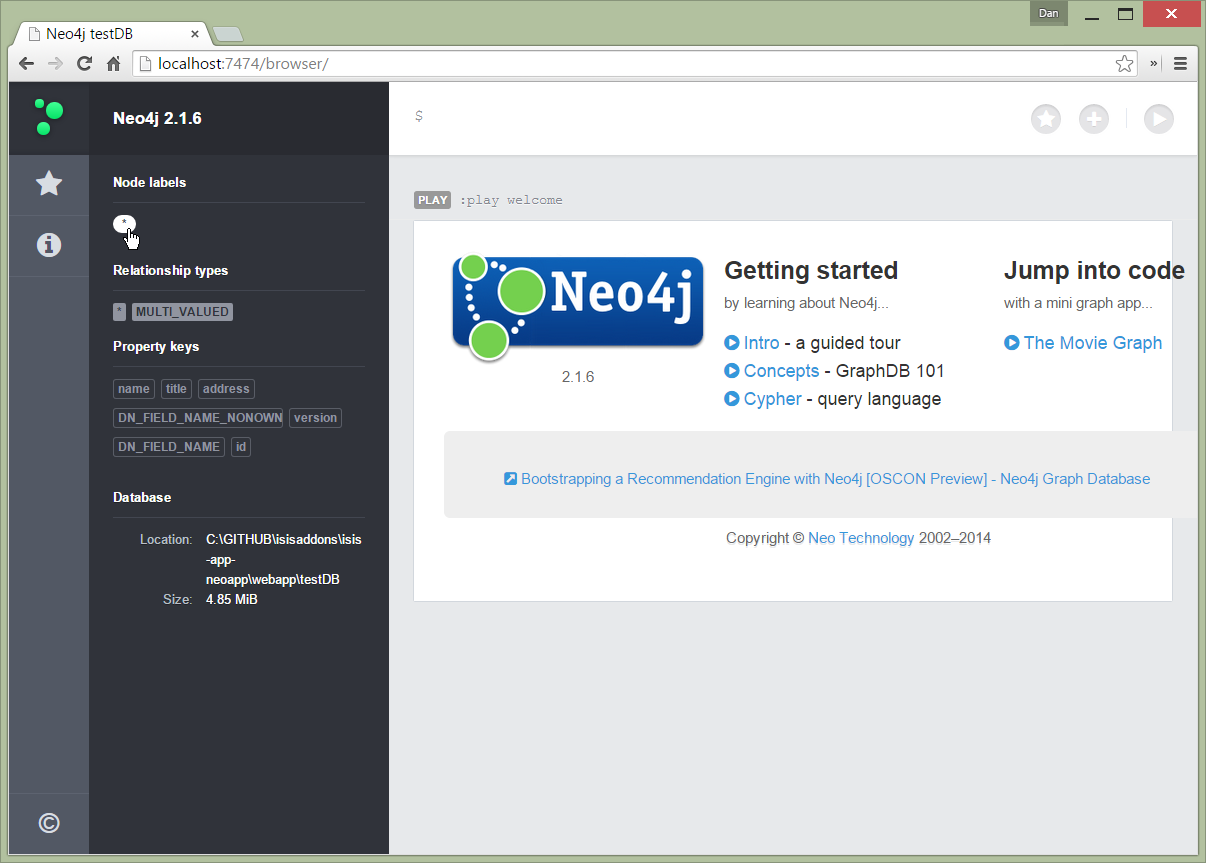
Task: Click the editor favorite star button
Action: pyautogui.click(x=1046, y=119)
